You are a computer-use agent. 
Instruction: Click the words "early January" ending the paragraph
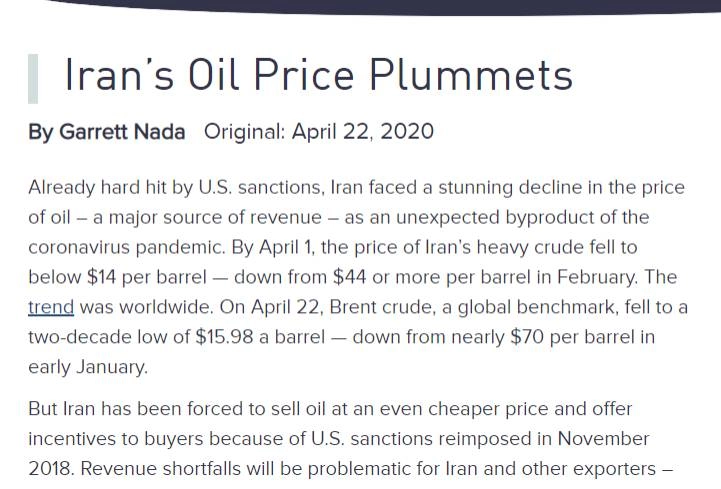click(x=87, y=367)
